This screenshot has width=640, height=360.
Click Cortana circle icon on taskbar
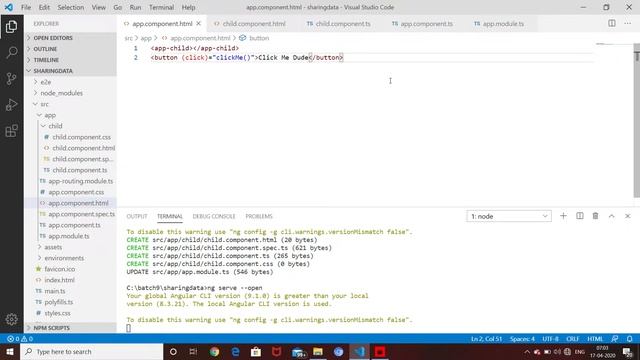pyautogui.click(x=173, y=351)
